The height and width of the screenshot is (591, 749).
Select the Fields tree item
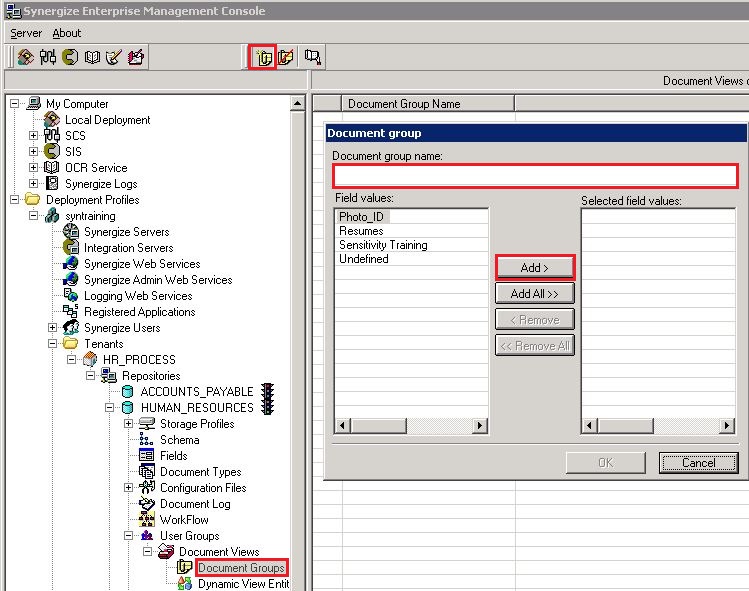point(173,455)
